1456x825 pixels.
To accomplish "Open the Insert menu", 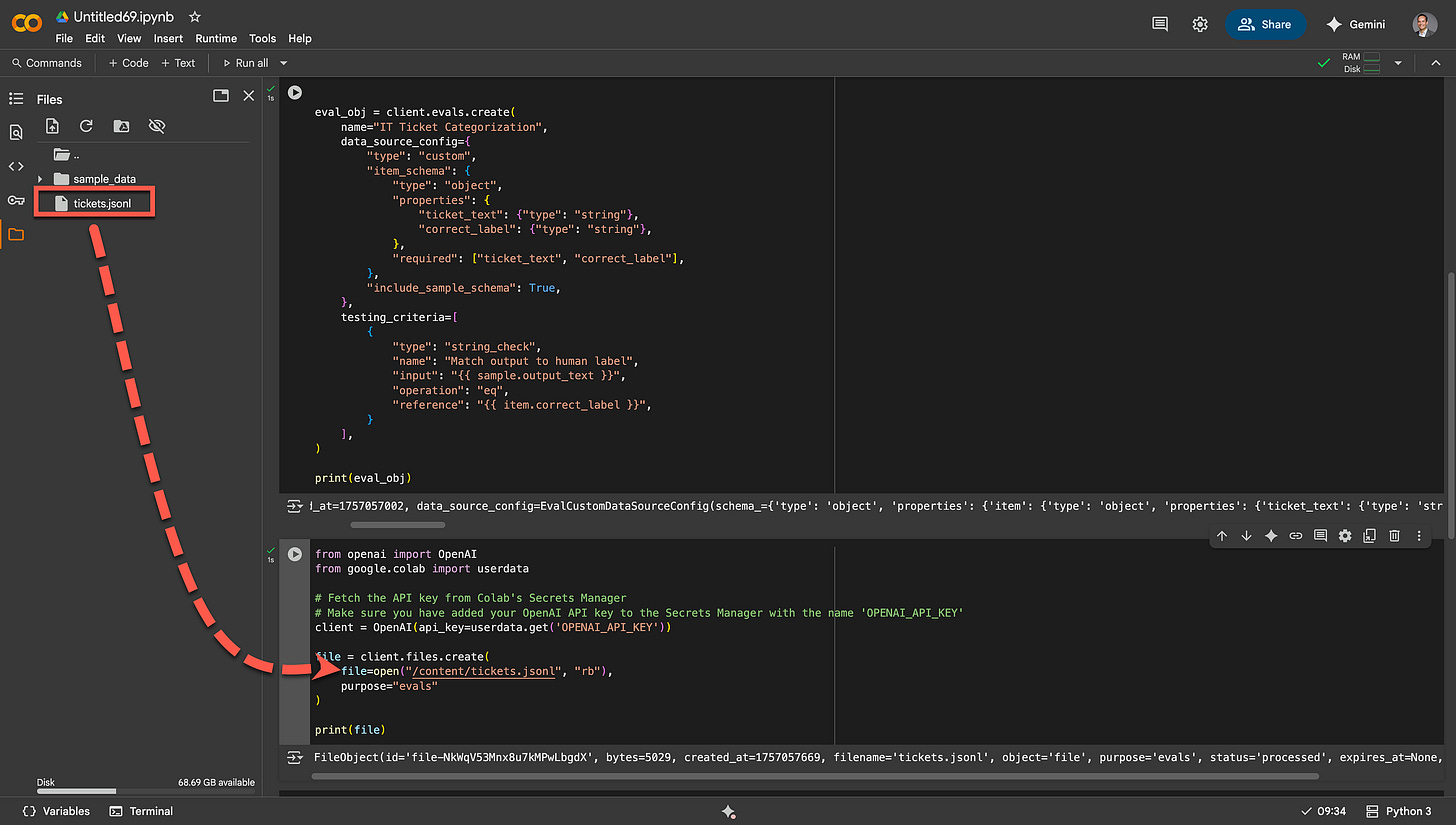I will [x=168, y=38].
